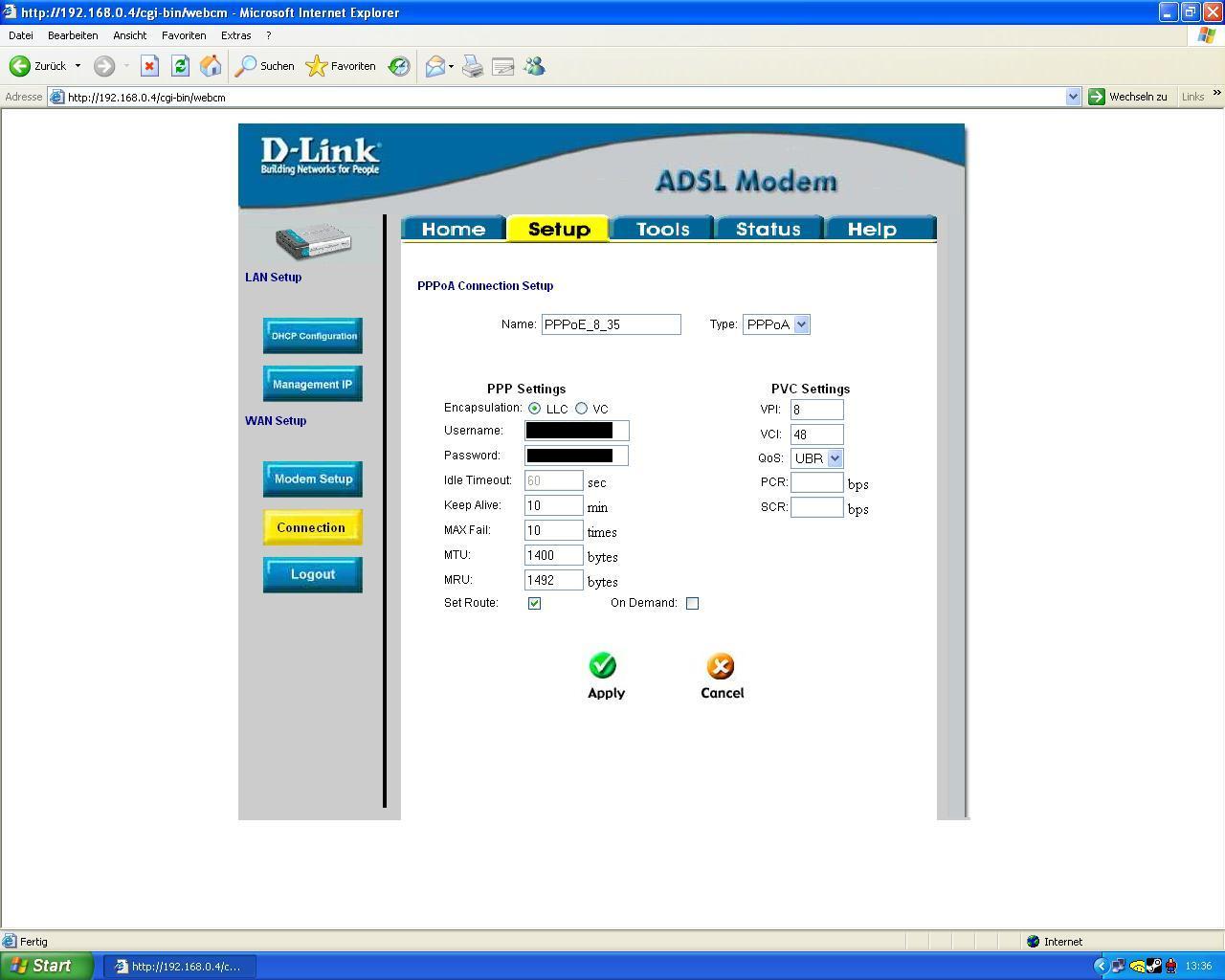Image resolution: width=1225 pixels, height=980 pixels.
Task: Go to the browser Home page icon
Action: 211,66
